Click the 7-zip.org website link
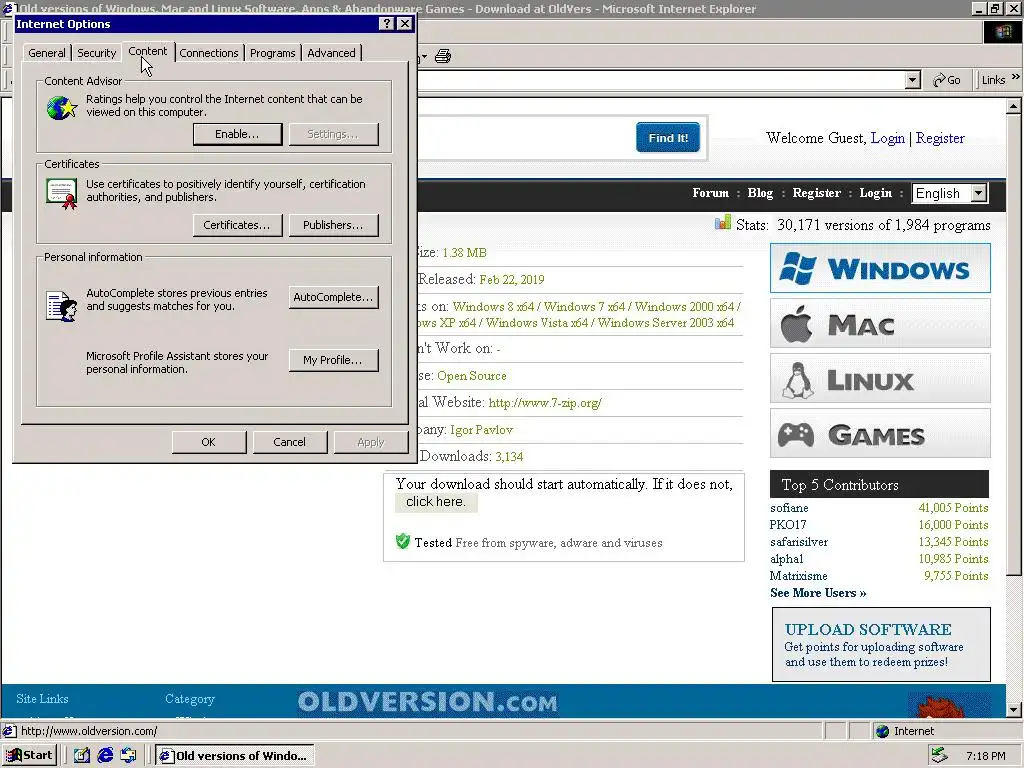 [545, 403]
